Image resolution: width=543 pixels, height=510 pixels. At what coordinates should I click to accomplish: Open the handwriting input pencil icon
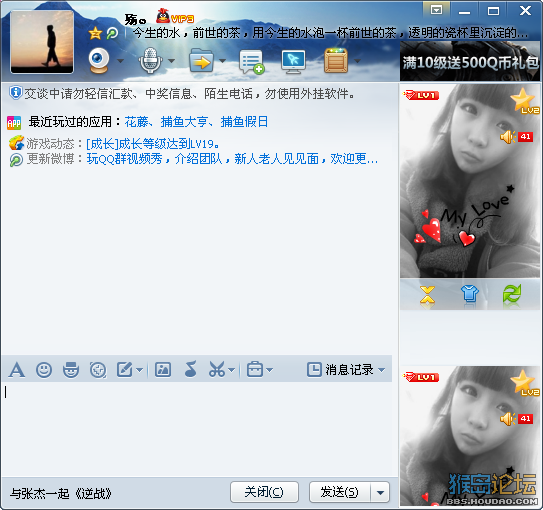point(125,370)
